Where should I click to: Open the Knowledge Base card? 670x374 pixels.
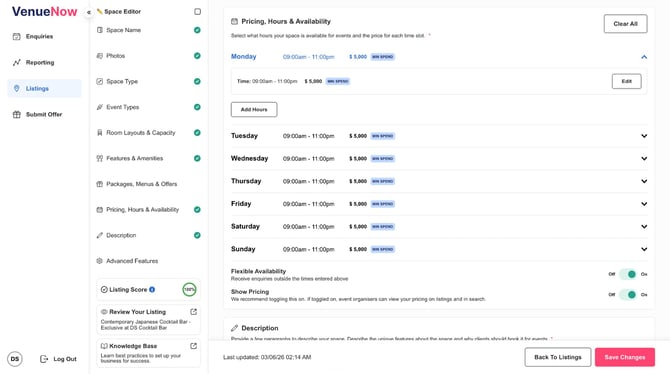tap(148, 353)
